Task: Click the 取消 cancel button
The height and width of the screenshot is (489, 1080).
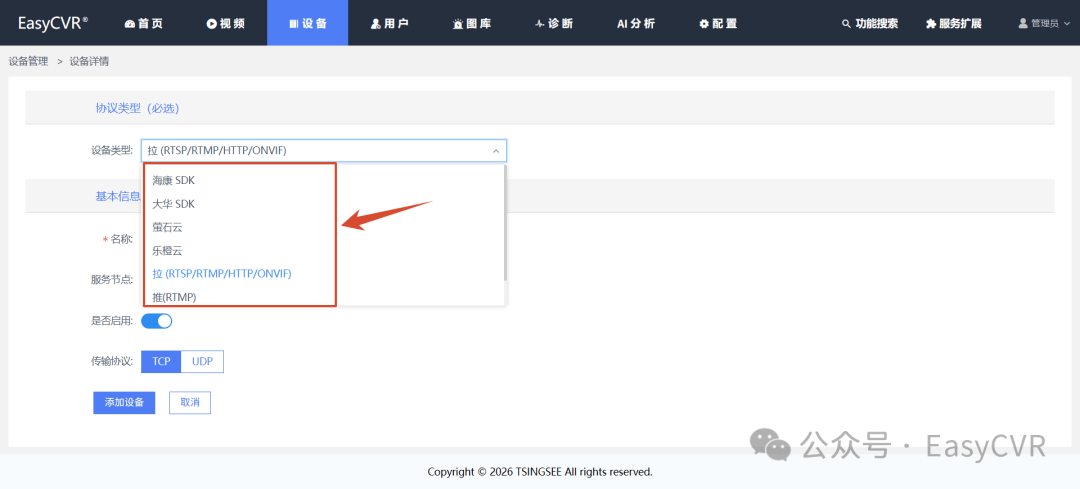Action: coord(190,402)
